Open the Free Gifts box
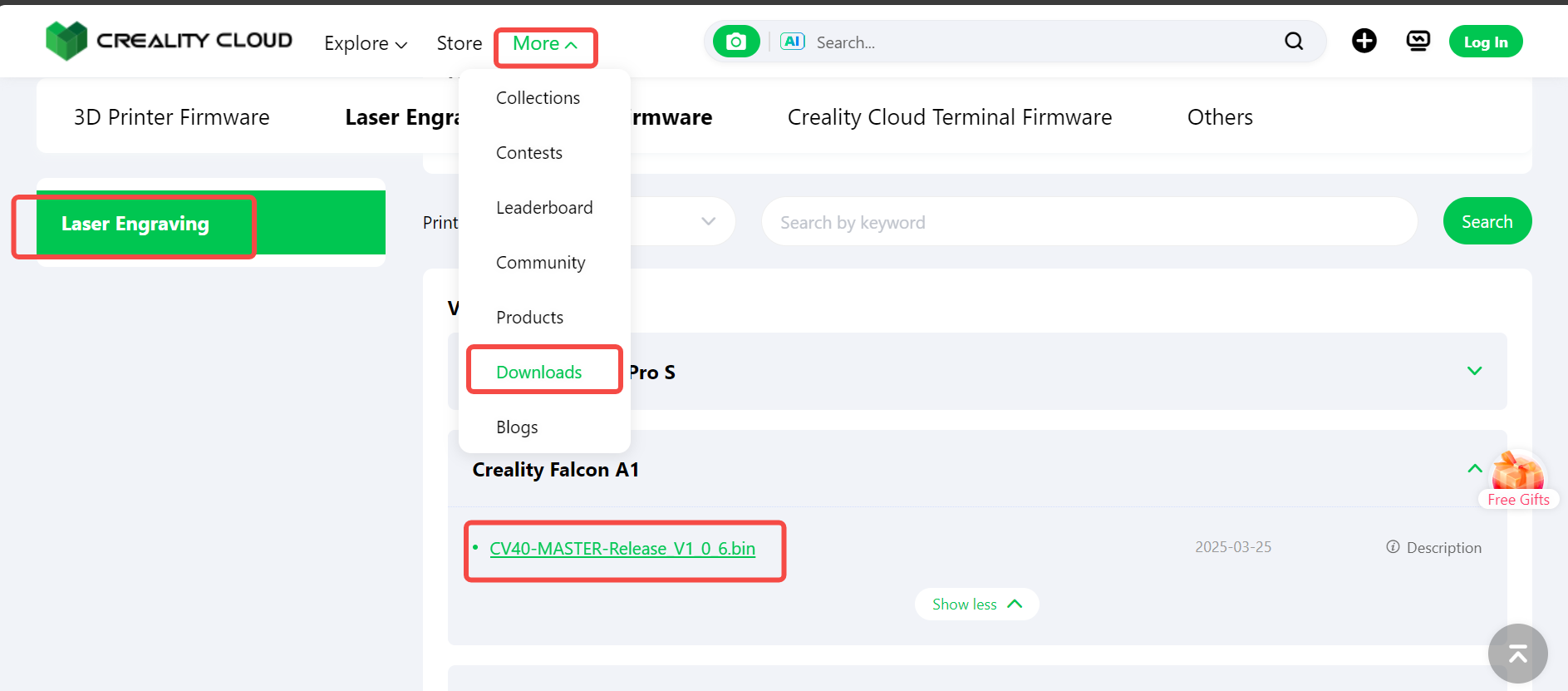1568x691 pixels. pyautogui.click(x=1518, y=480)
